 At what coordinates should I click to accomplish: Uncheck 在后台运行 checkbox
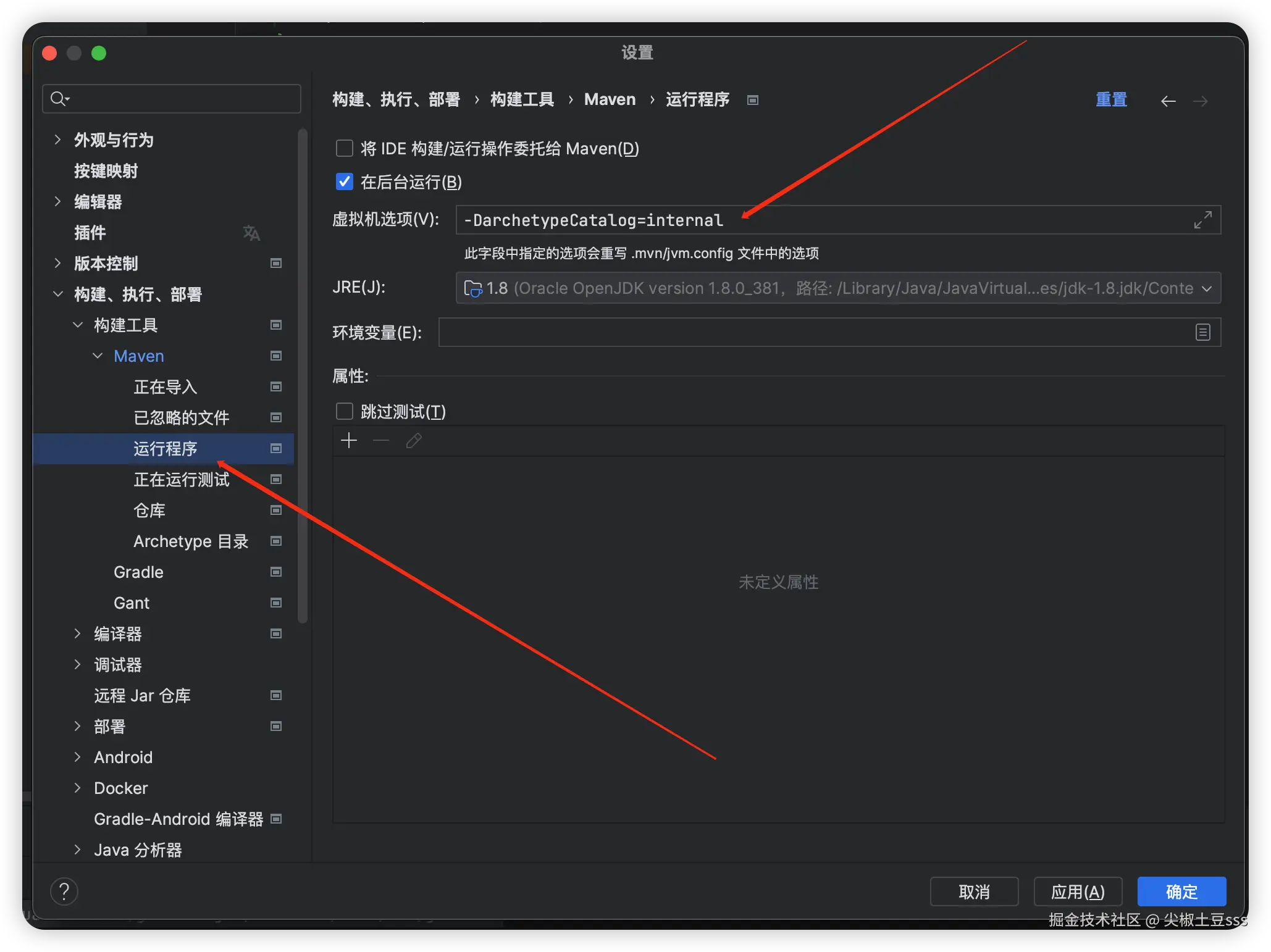344,182
